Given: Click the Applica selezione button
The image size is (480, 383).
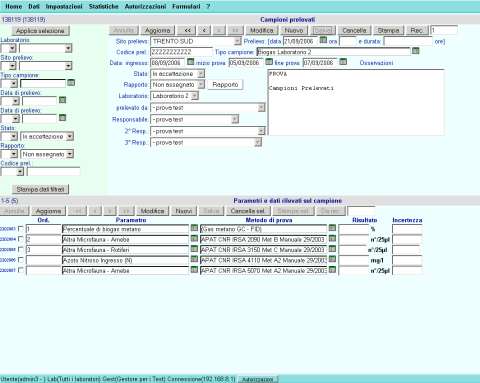Looking at the screenshot, I should point(40,31).
